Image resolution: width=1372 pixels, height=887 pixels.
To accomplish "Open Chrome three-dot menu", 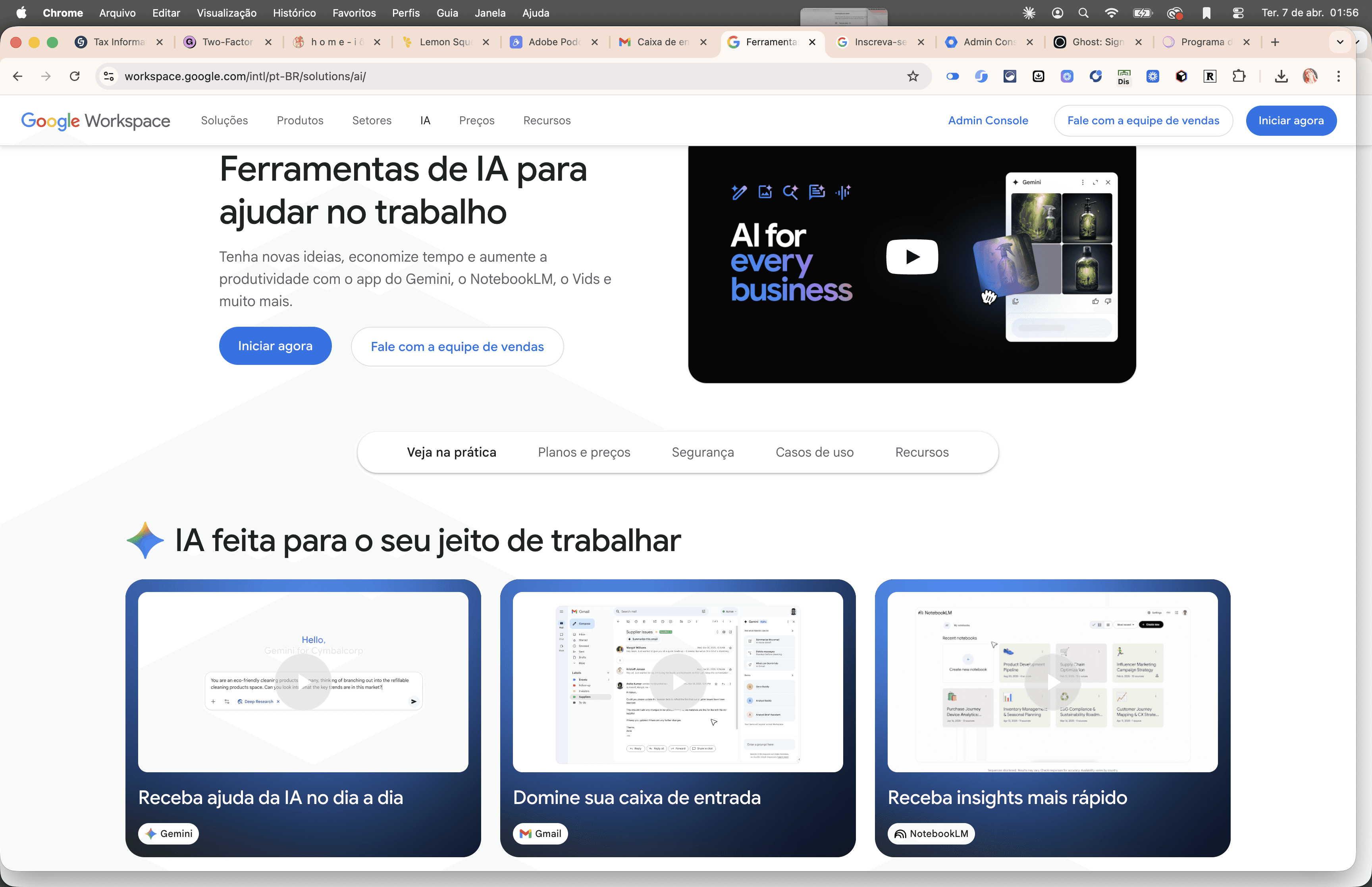I will (x=1339, y=76).
